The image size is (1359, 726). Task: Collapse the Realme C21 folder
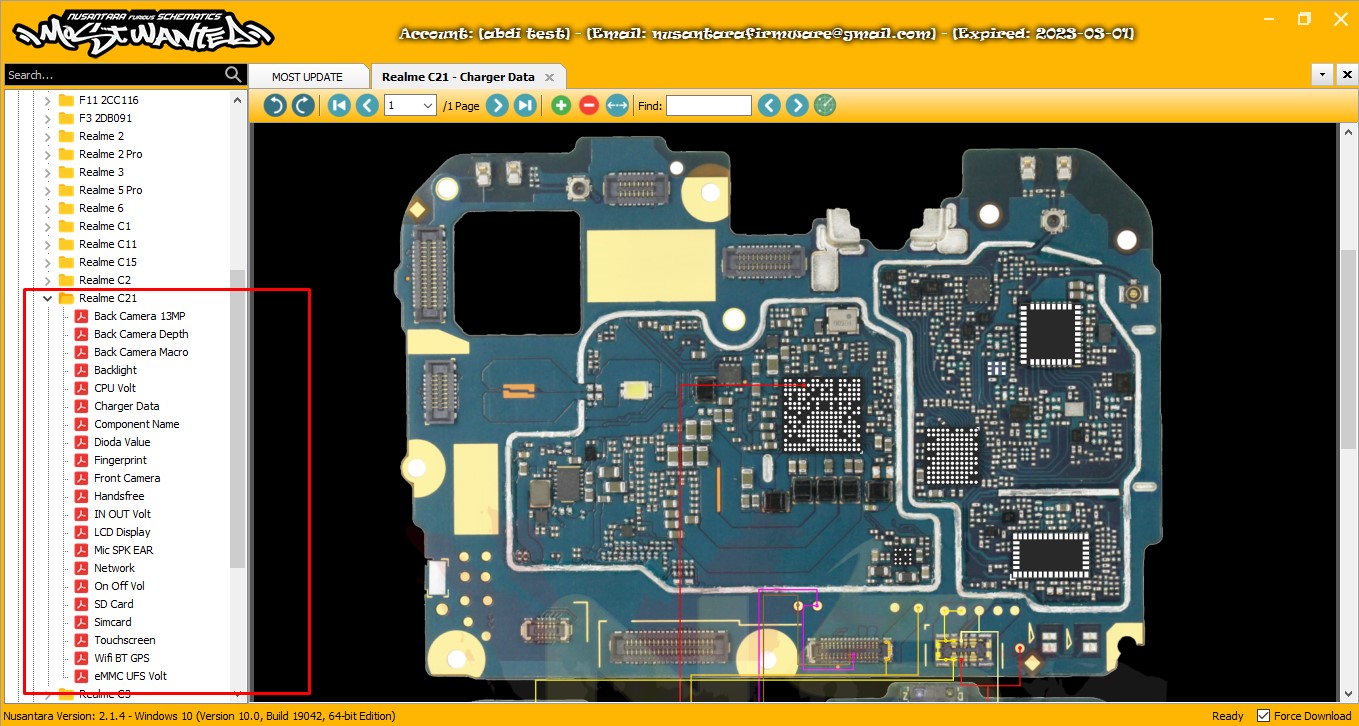[47, 298]
